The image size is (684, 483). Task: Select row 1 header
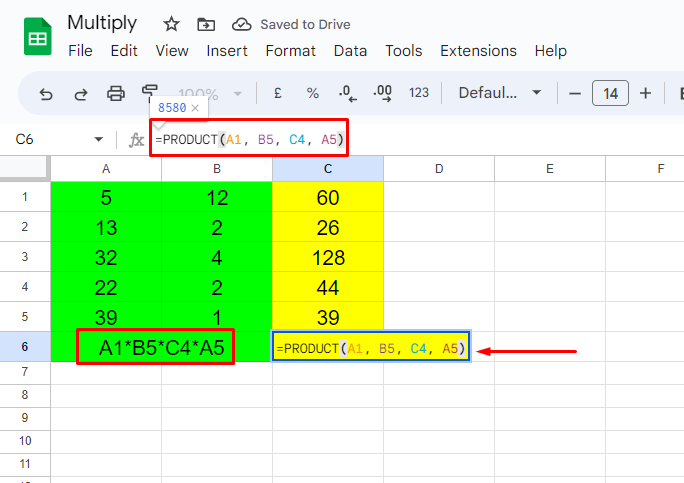point(25,197)
